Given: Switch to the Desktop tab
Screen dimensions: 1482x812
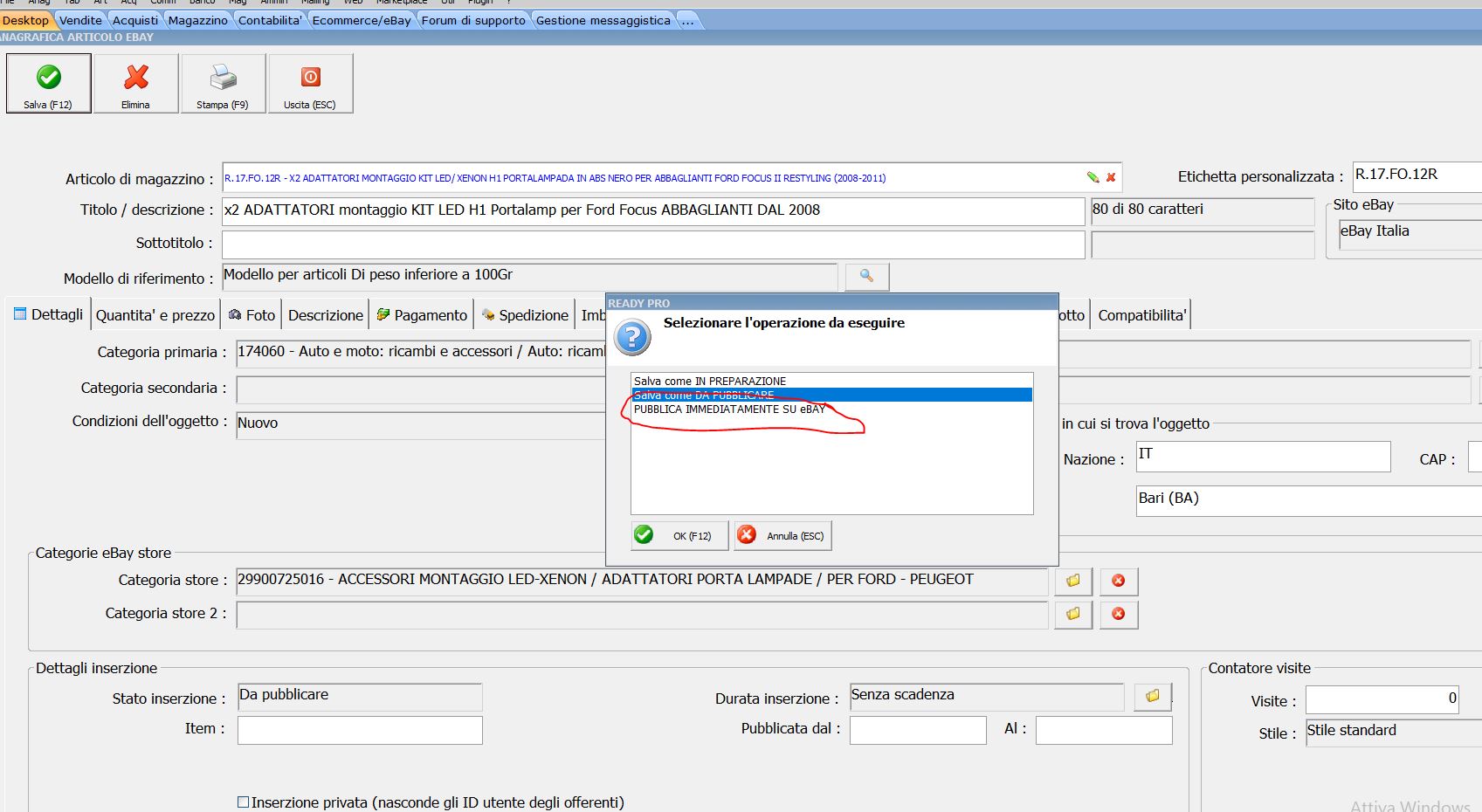Looking at the screenshot, I should pos(25,20).
